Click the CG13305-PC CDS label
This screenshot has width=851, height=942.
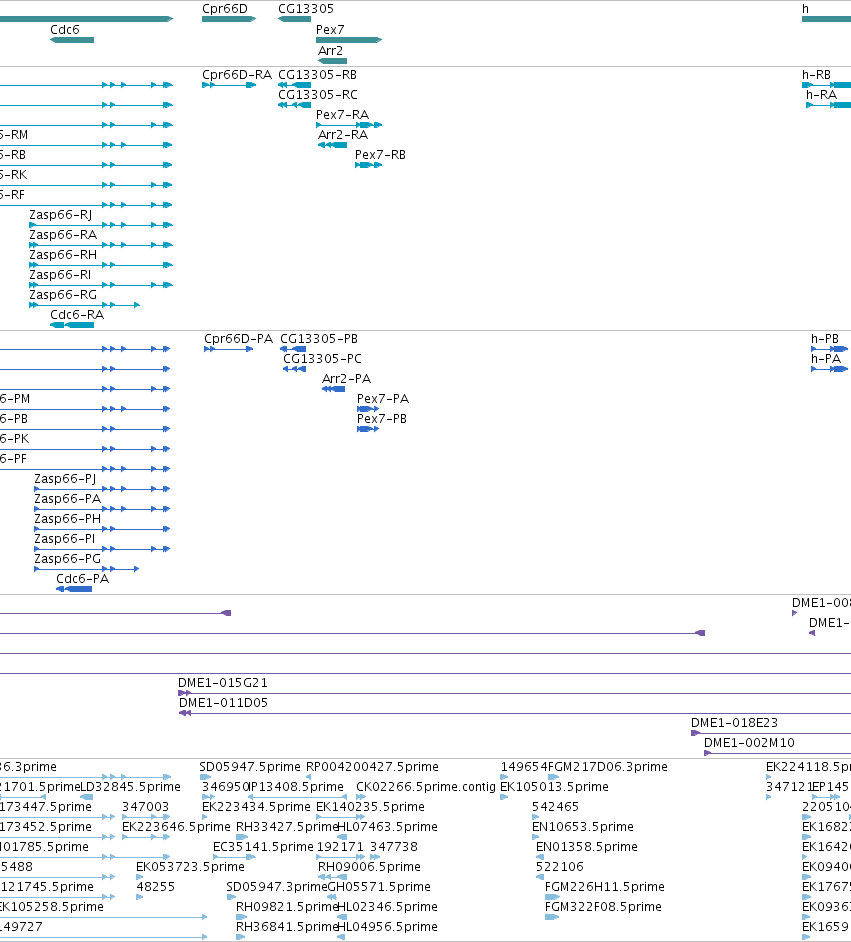323,359
